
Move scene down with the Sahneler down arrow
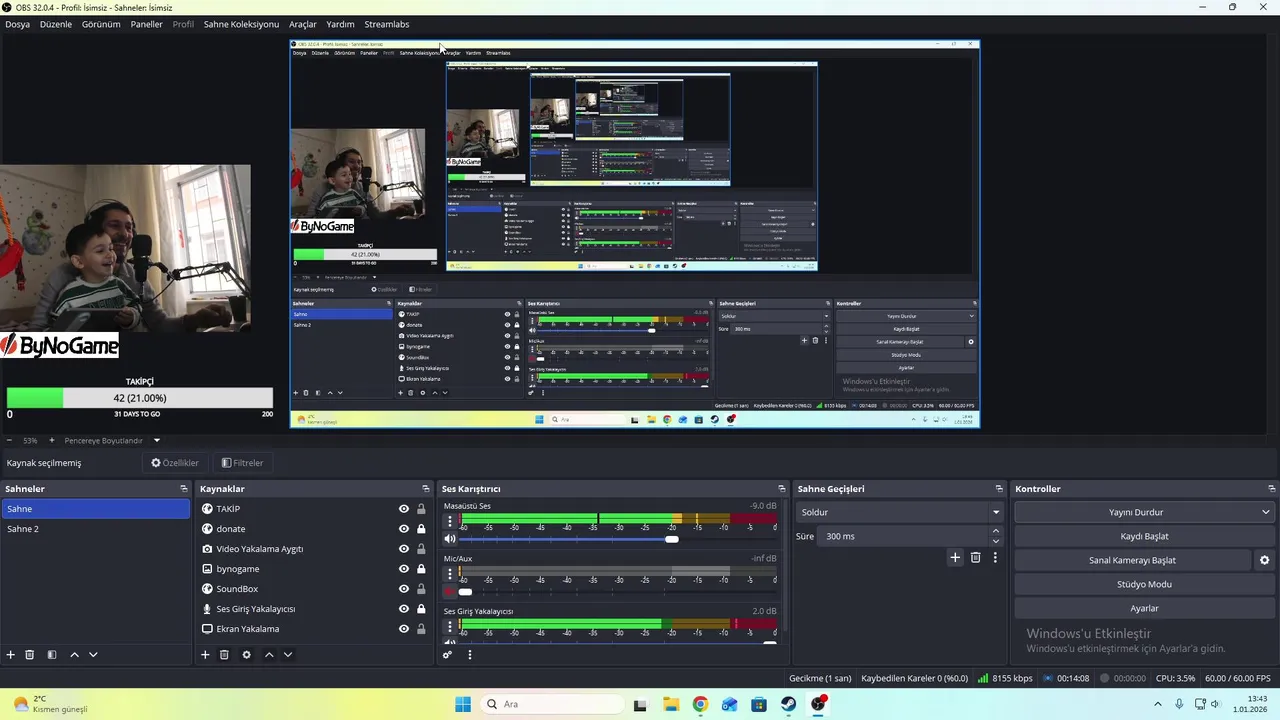(x=93, y=655)
